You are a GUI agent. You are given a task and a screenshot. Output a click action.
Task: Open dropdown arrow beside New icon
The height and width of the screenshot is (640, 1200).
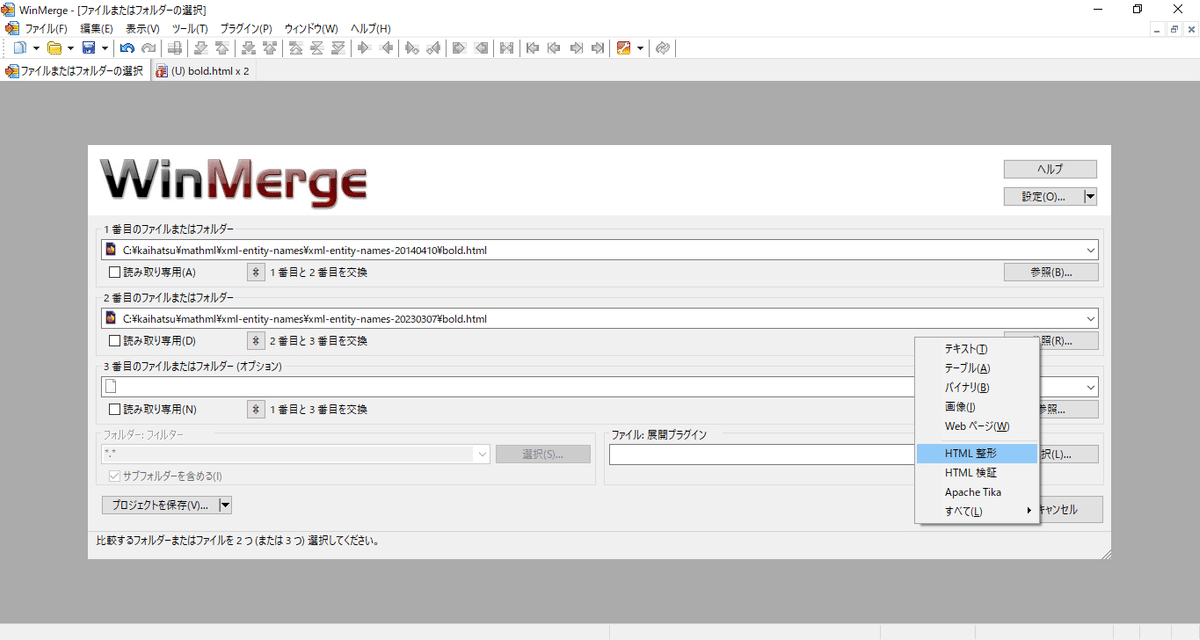point(36,48)
